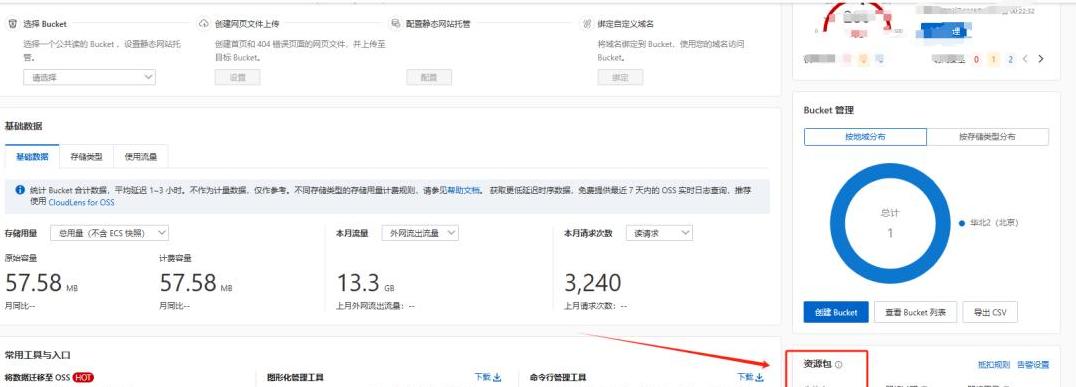Open the CloudLens for OSS link
1076x387 pixels.
[x=81, y=202]
